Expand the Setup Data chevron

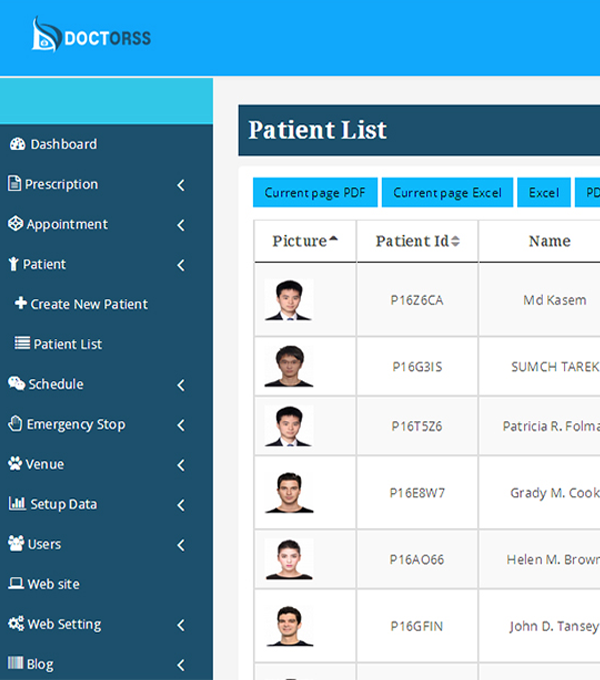click(x=181, y=505)
